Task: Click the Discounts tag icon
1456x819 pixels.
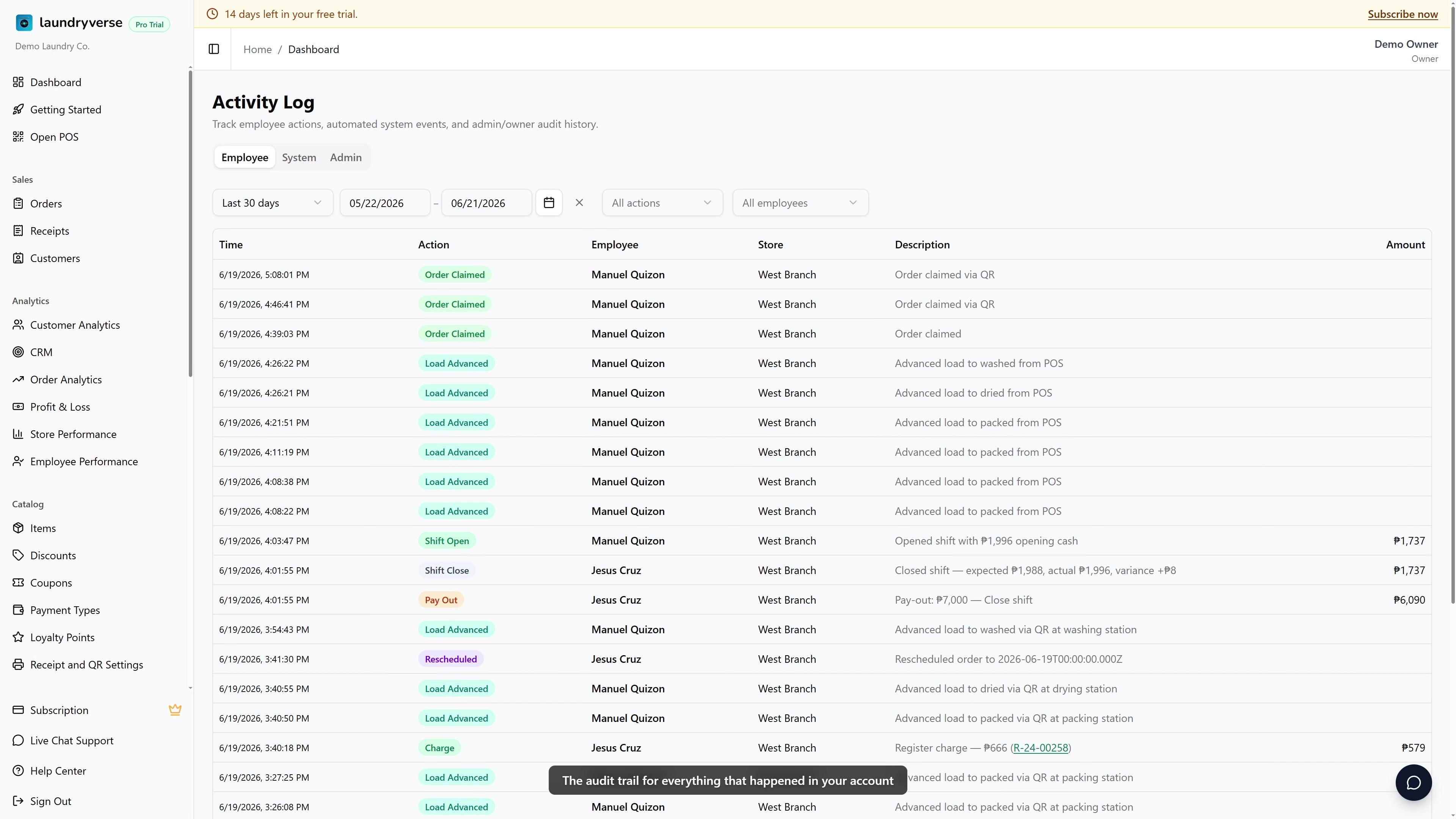Action: tap(18, 555)
